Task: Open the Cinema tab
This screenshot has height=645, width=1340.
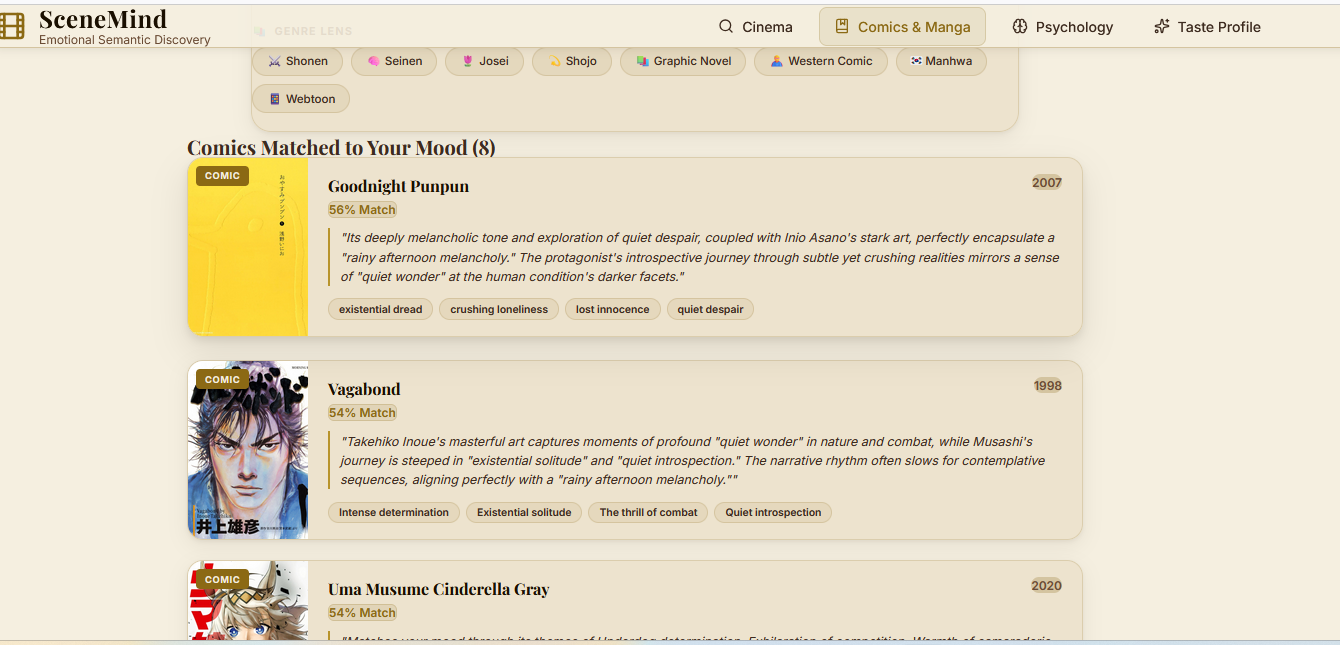Action: click(756, 27)
